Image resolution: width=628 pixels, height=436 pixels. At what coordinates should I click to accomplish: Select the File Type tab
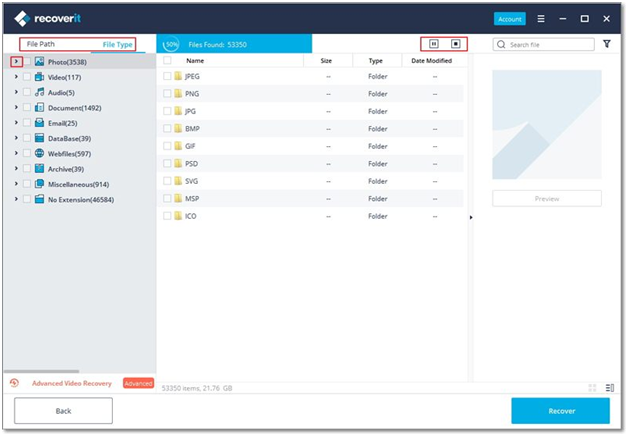(x=117, y=45)
